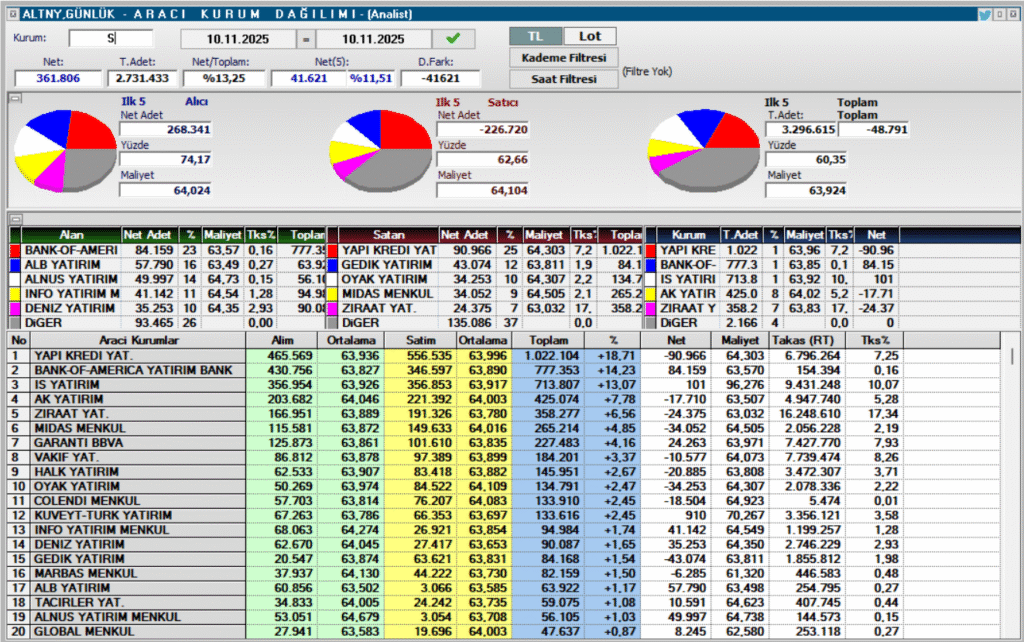The height and width of the screenshot is (642, 1024).
Task: Select row KUVEYT-TURK YATIRIM
Action: click(x=503, y=515)
